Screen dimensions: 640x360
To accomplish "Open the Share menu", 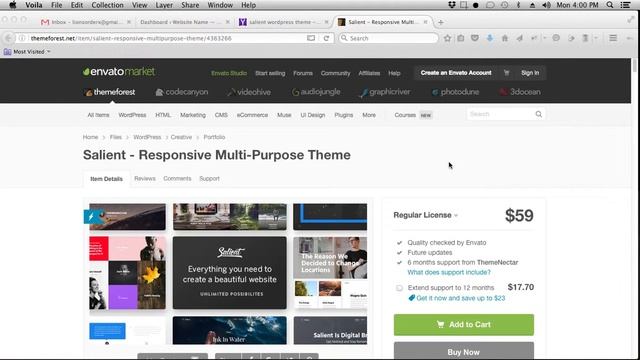I will 190,5.
